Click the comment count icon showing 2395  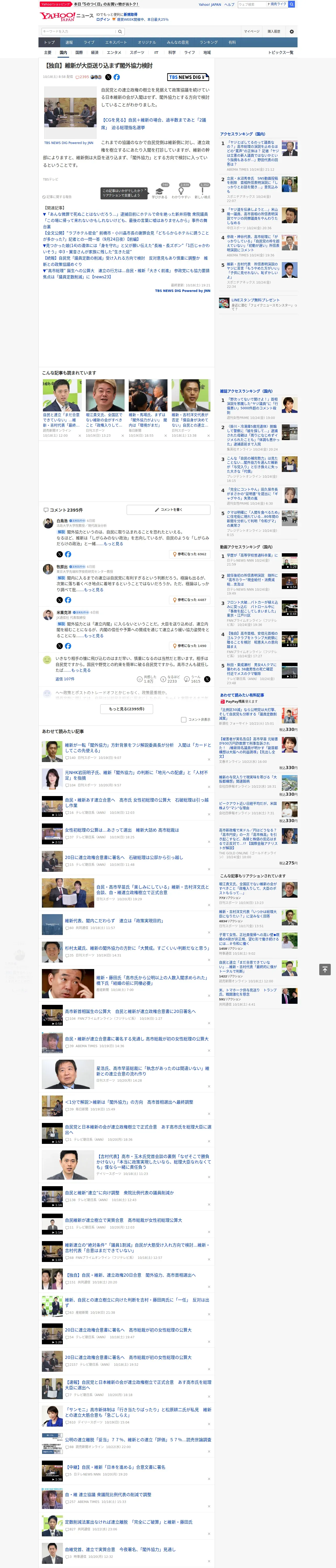point(82,77)
